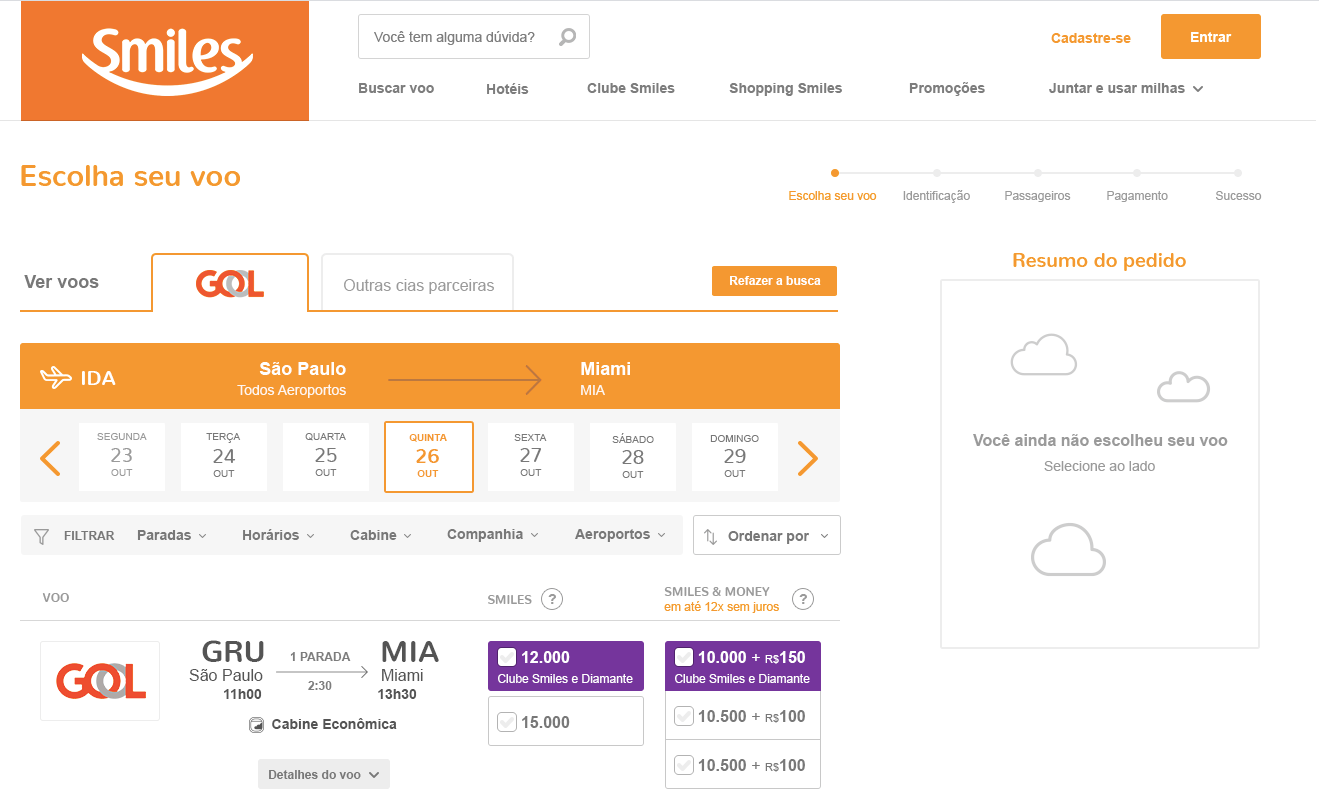
Task: Click the Ver voos label
Action: coord(62,282)
